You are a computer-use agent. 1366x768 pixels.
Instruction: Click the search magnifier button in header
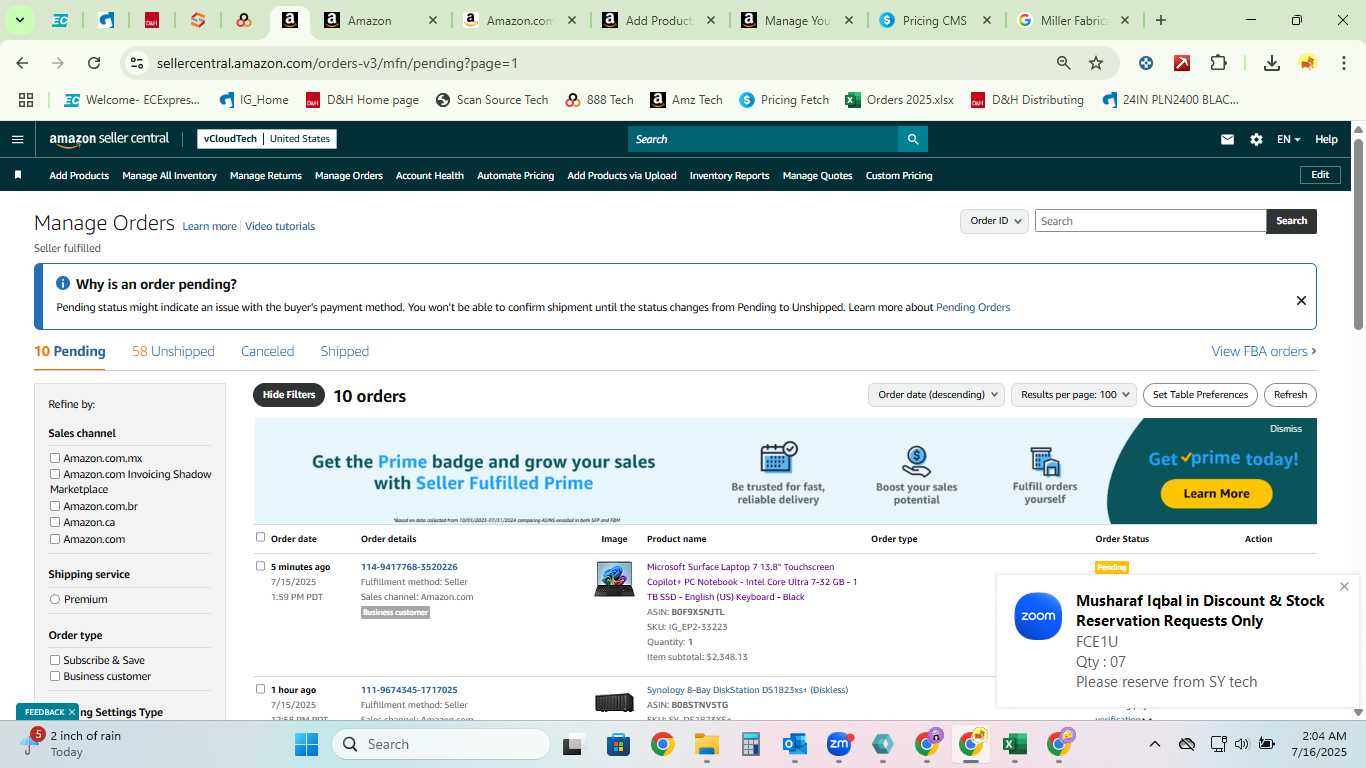912,139
